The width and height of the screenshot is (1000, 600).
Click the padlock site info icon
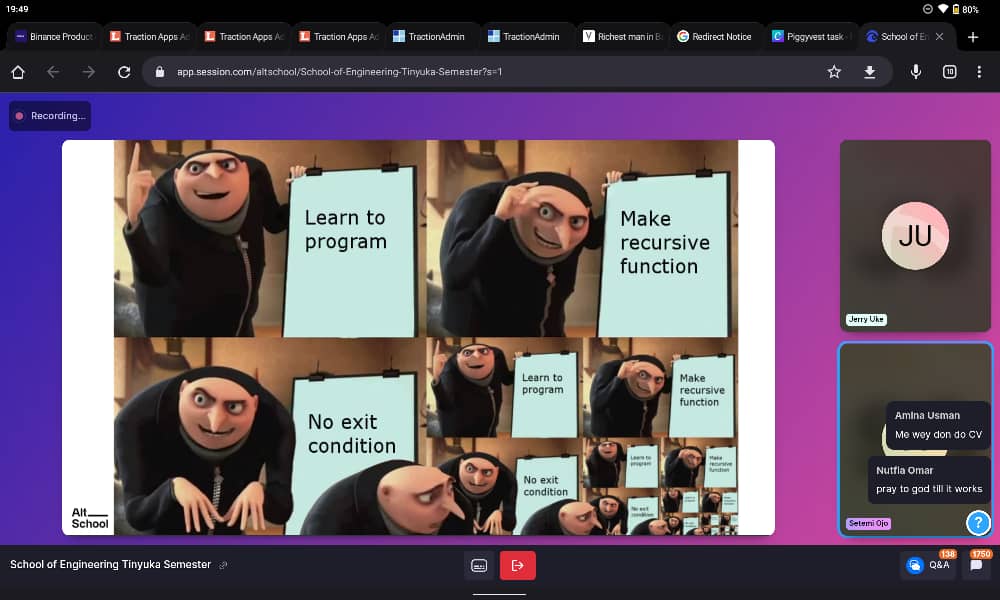(160, 72)
